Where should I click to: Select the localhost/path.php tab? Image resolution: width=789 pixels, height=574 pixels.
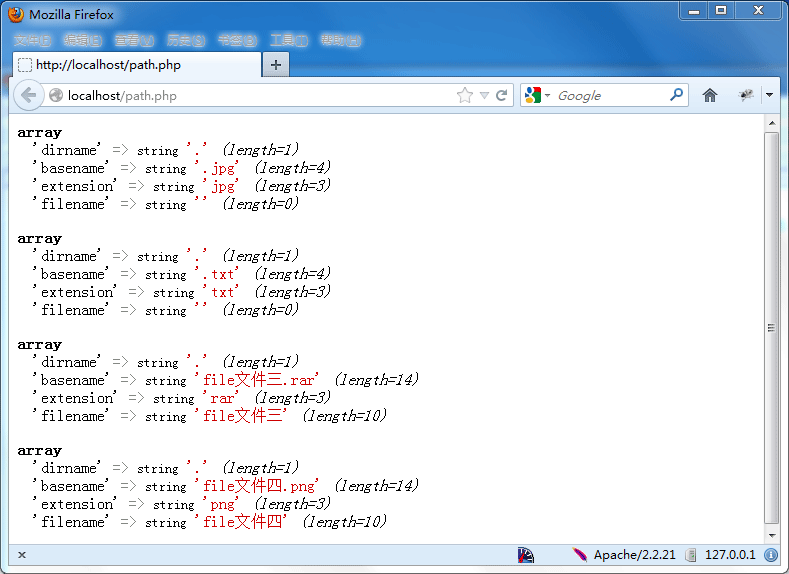[x=135, y=64]
